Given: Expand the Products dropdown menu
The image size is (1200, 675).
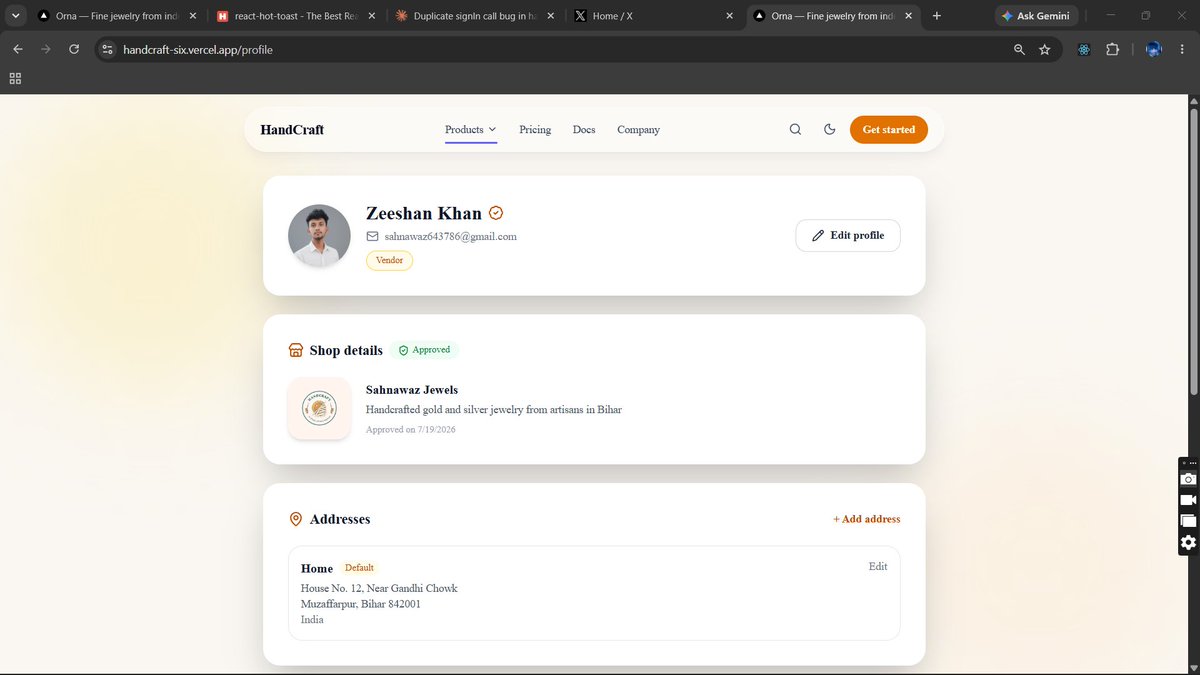Looking at the screenshot, I should [x=471, y=129].
